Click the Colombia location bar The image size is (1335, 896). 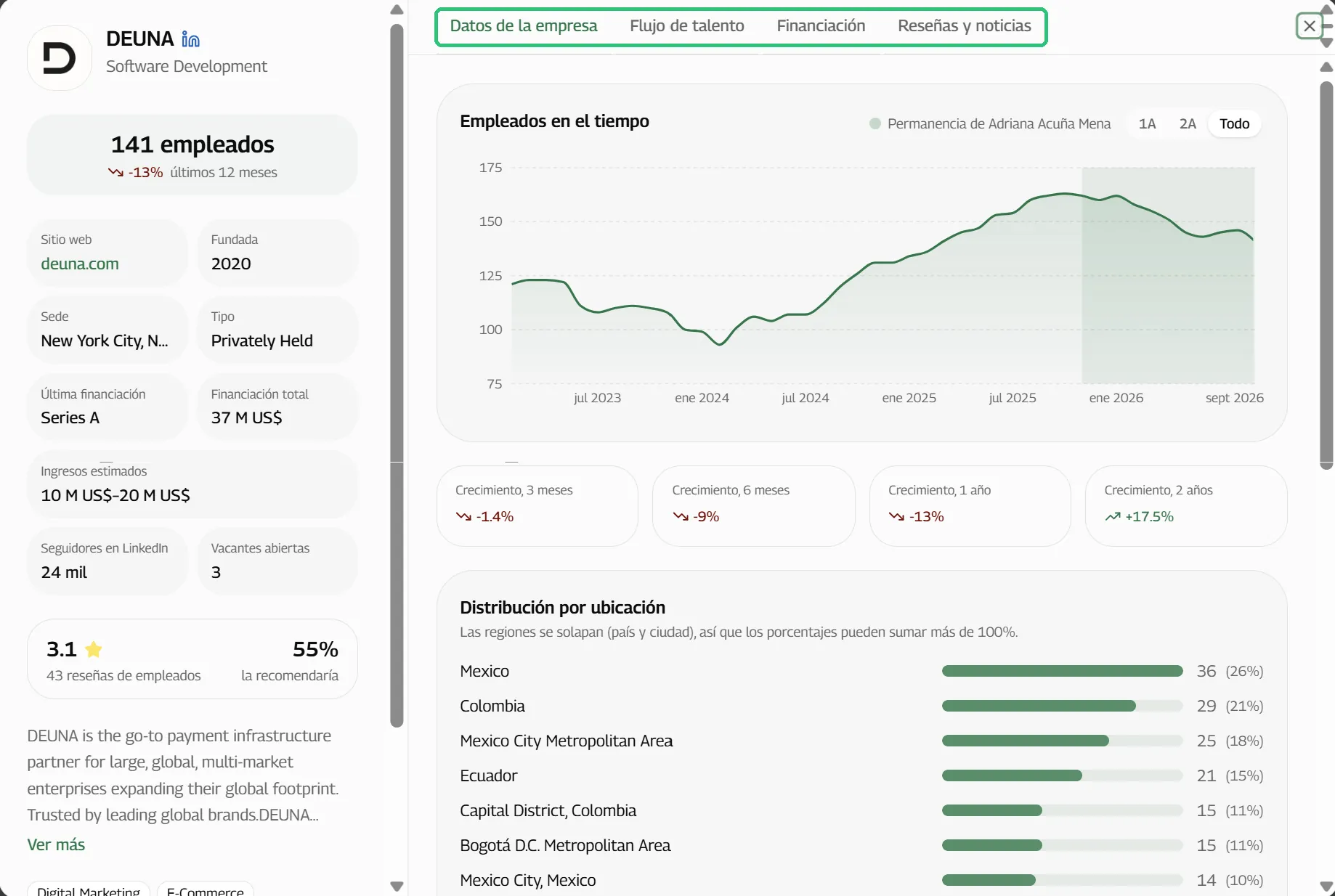1062,706
